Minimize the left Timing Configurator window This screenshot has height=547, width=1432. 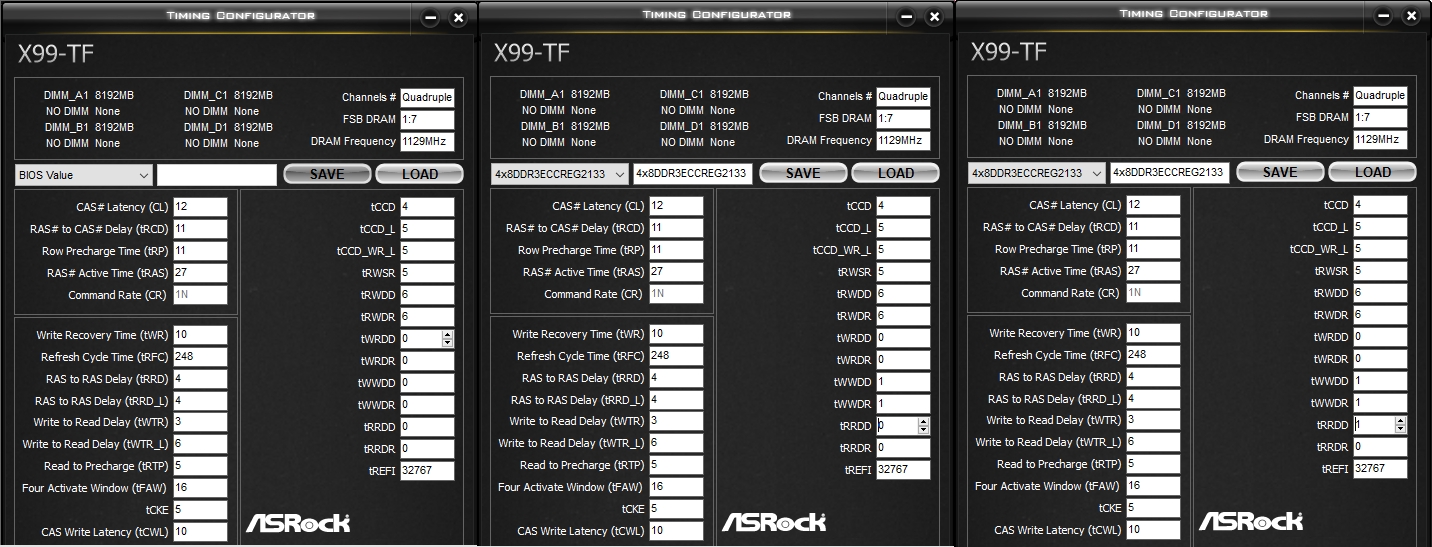point(430,18)
